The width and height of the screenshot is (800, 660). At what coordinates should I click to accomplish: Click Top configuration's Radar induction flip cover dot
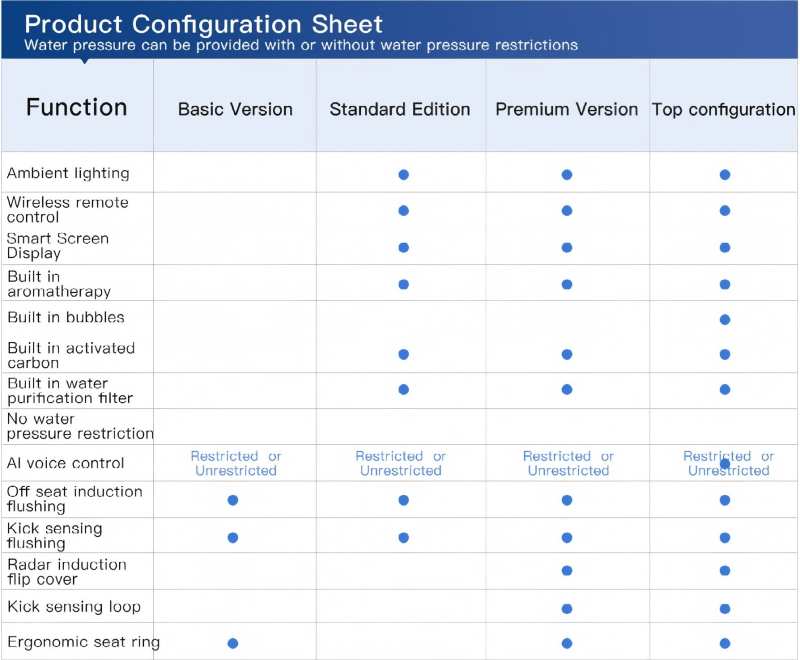click(x=725, y=571)
